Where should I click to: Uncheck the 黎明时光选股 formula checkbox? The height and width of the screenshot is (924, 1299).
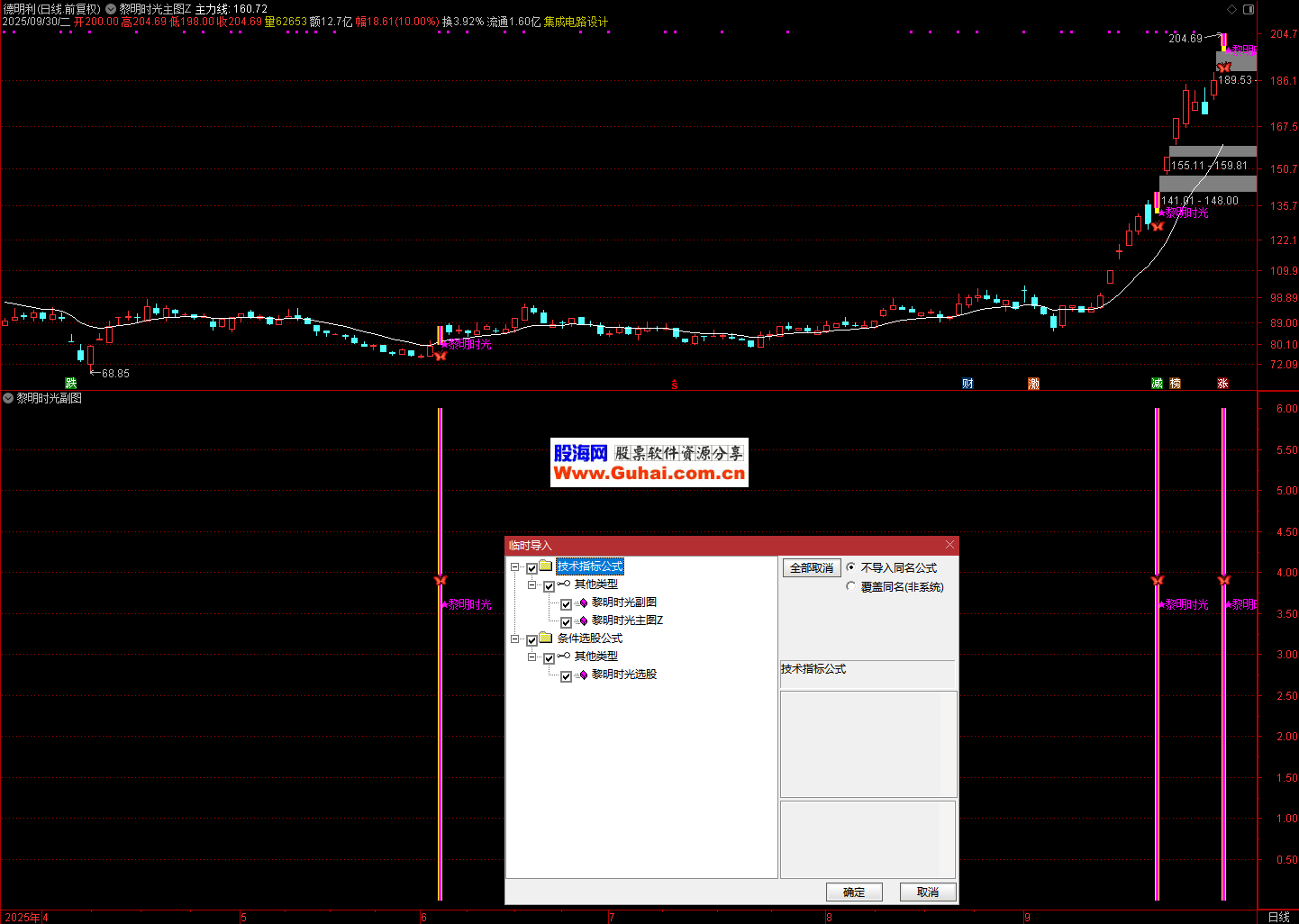[566, 676]
